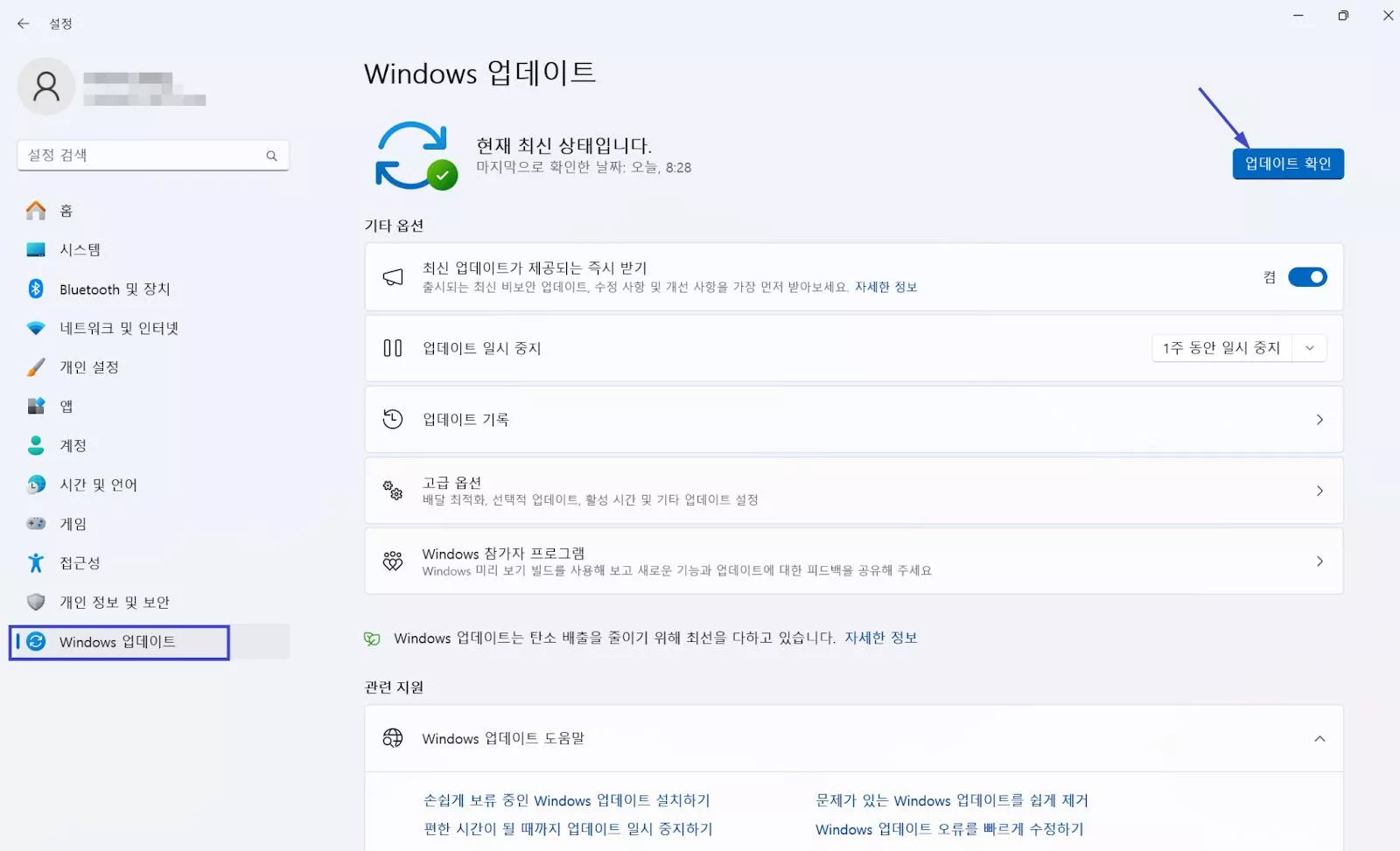The image size is (1400, 851).
Task: Click the Apps (앱) icon in the sidebar
Action: tap(36, 406)
